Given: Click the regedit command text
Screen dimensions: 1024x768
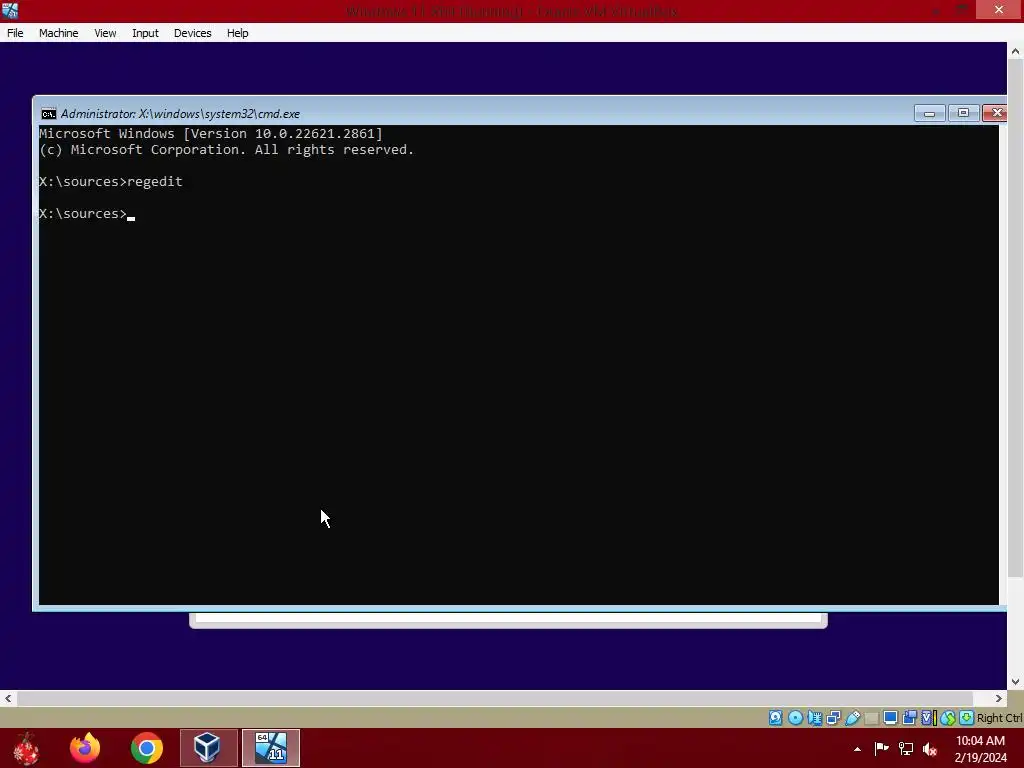Looking at the screenshot, I should 155,182.
